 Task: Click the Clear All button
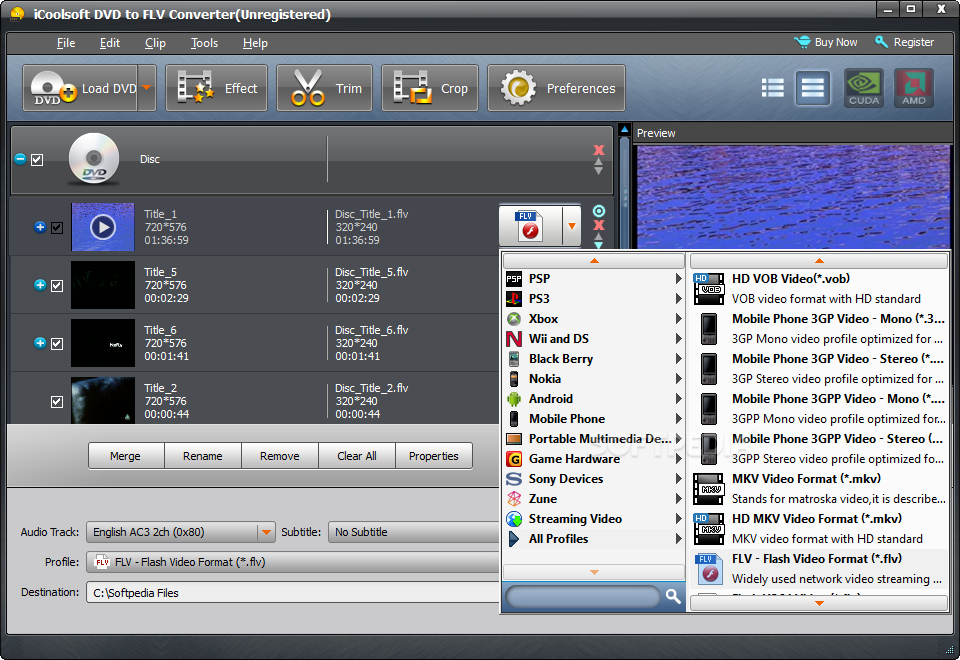357,456
